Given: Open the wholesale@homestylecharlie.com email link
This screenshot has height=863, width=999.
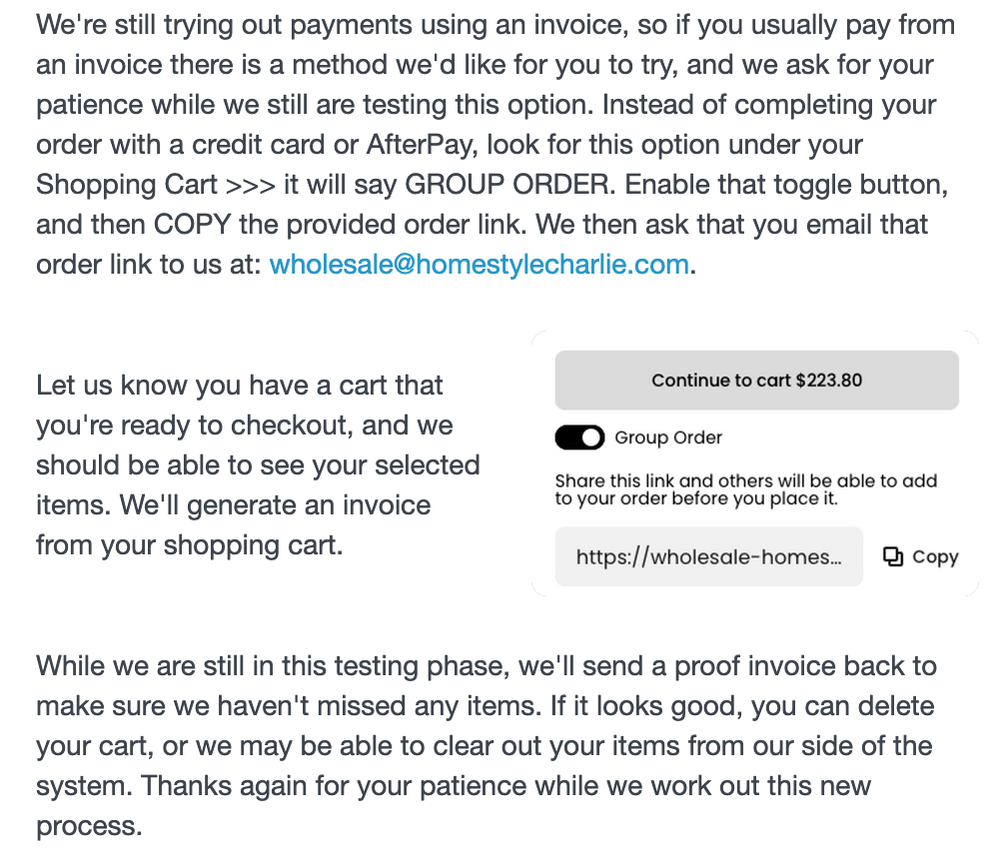Looking at the screenshot, I should [x=479, y=265].
